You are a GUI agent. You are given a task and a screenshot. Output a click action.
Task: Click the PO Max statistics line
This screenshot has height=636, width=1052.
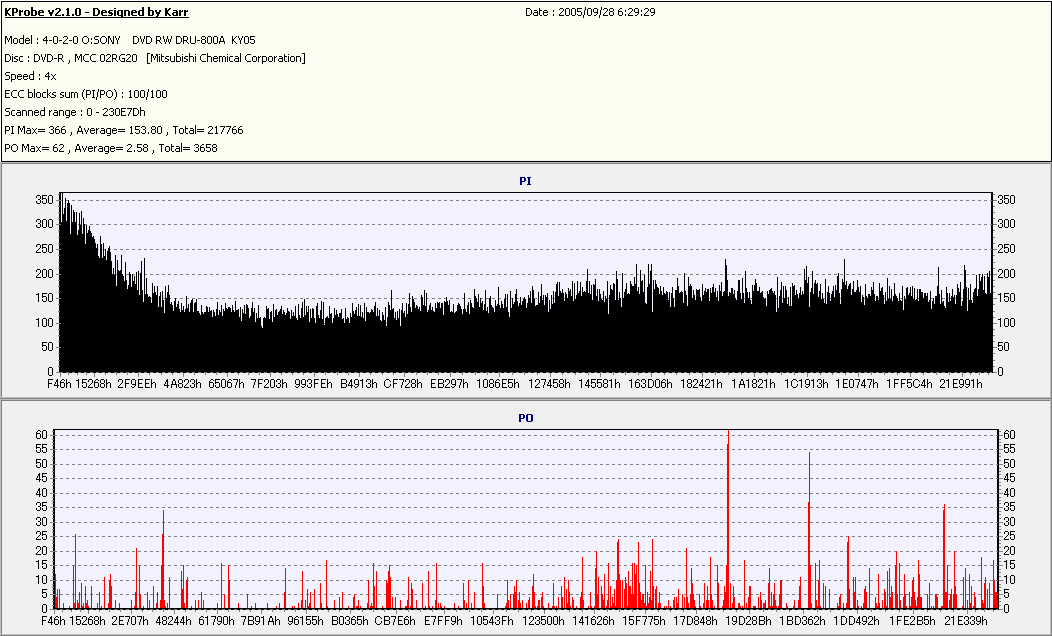point(111,148)
